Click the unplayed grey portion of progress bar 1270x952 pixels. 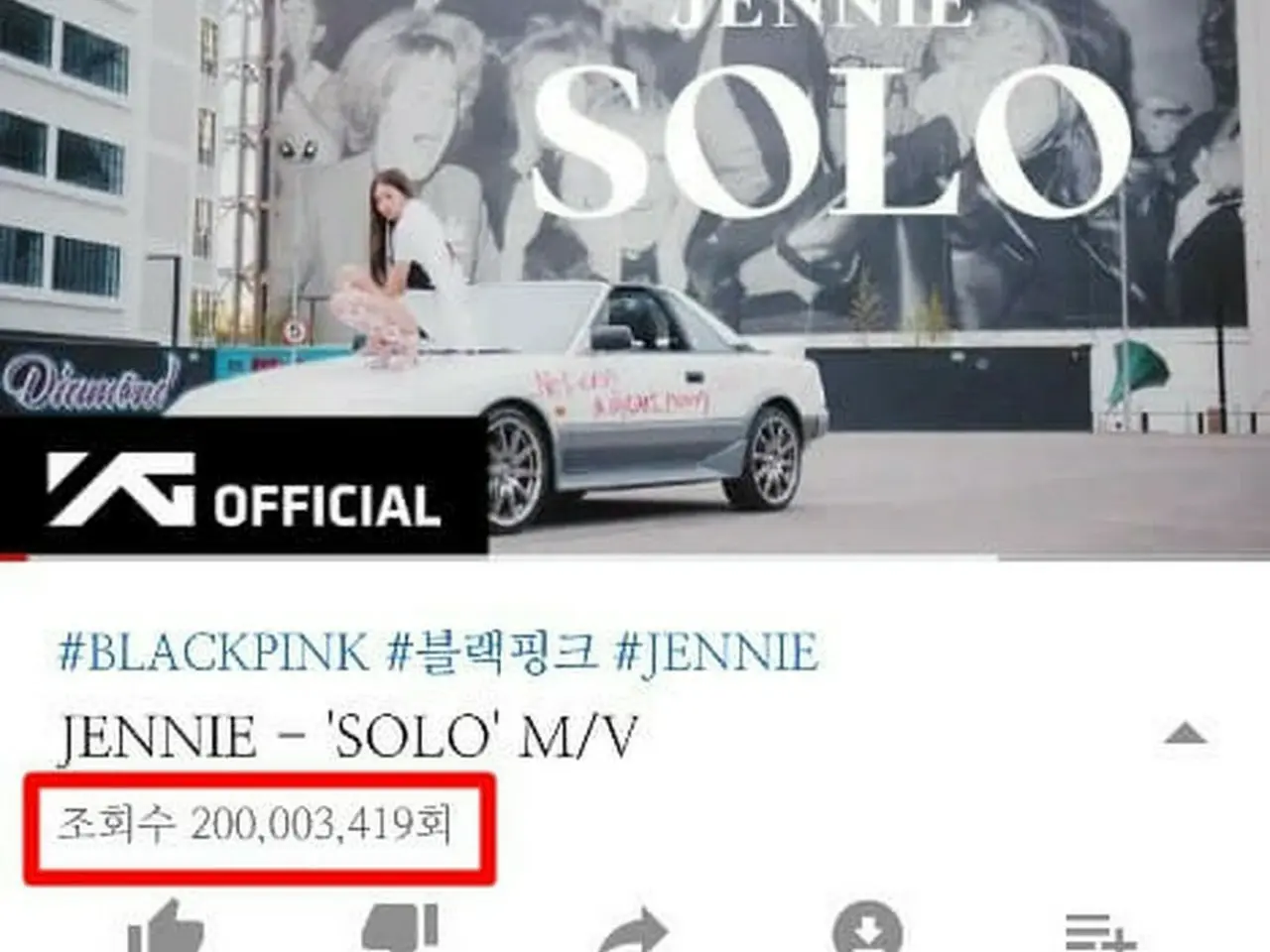[649, 557]
